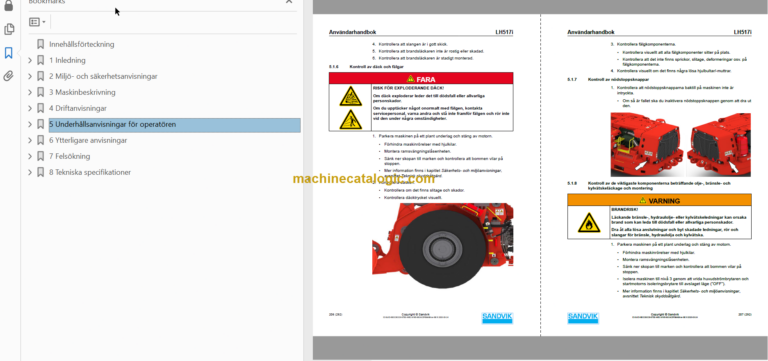
Task: Click bookmark icon beside '7 Felsökning'
Action: click(41, 156)
